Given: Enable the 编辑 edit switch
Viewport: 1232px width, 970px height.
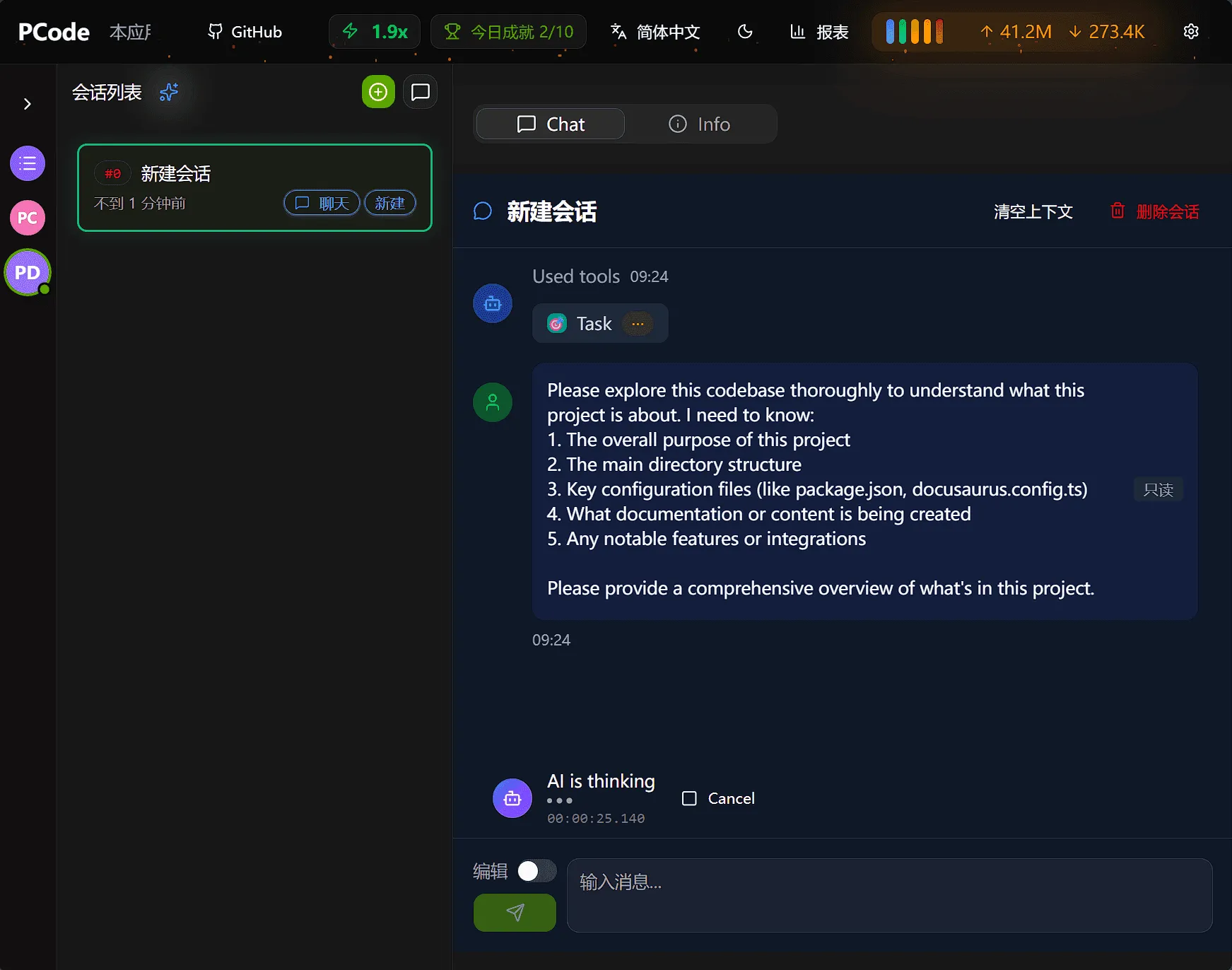Looking at the screenshot, I should click(536, 871).
